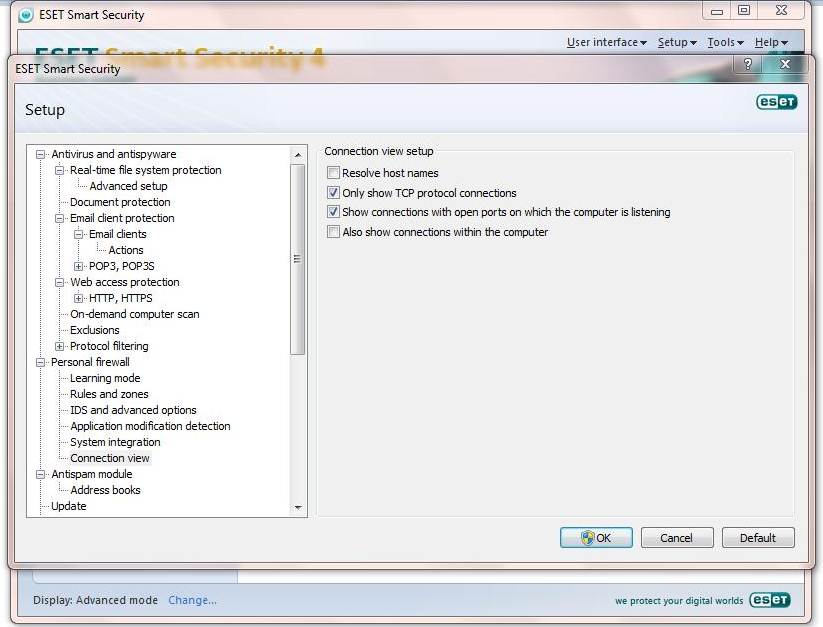Open the Setup menu in main window
This screenshot has width=823, height=627.
(677, 42)
